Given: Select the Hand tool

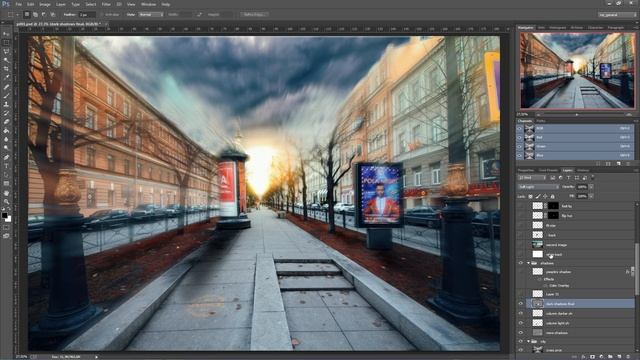Looking at the screenshot, I should click(6, 193).
